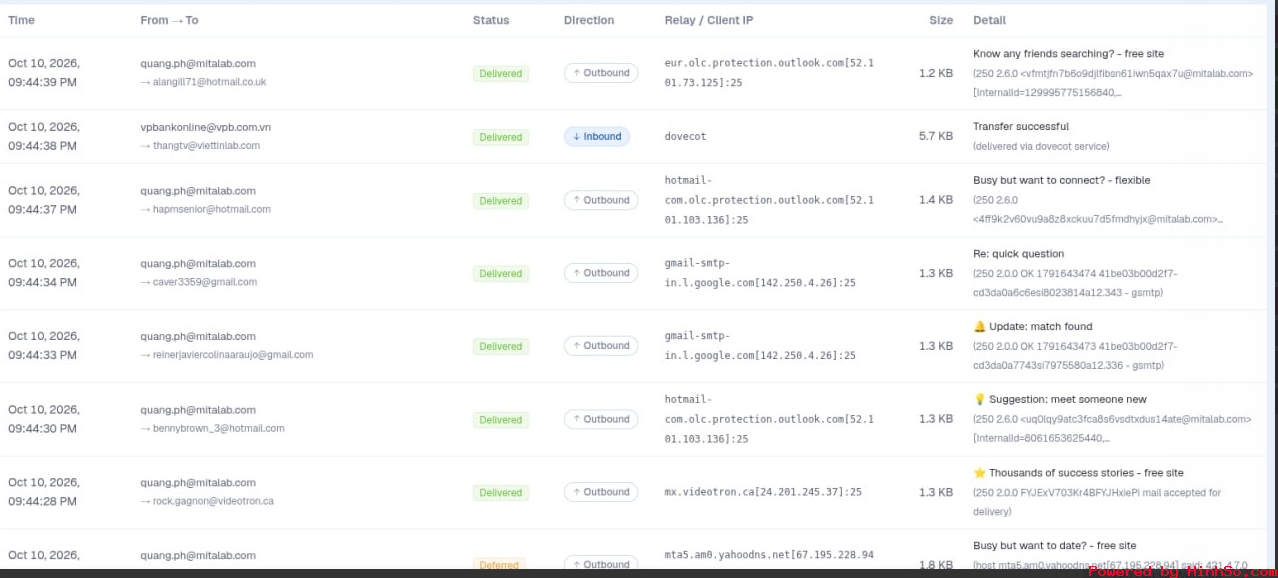Image resolution: width=1278 pixels, height=578 pixels.
Task: Click Outbound badge in bennybrown_3 row
Action: click(601, 419)
